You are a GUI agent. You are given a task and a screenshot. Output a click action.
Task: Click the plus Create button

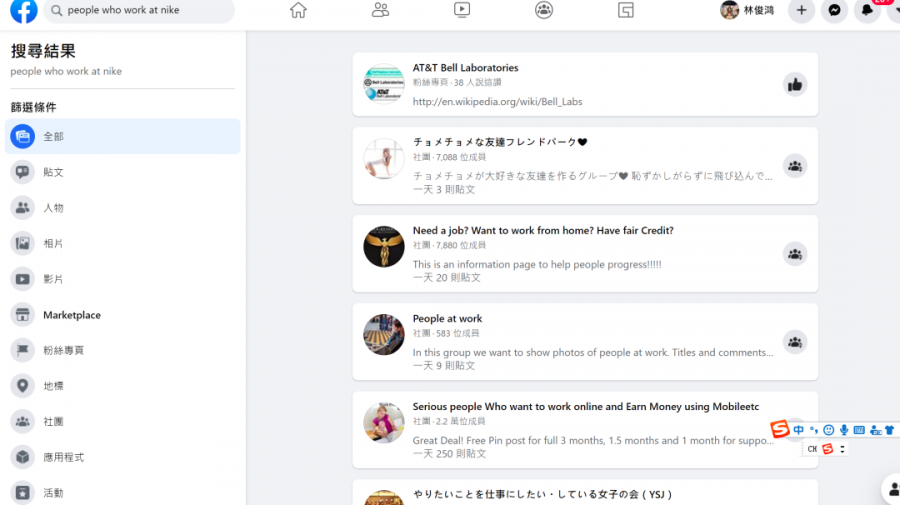801,10
